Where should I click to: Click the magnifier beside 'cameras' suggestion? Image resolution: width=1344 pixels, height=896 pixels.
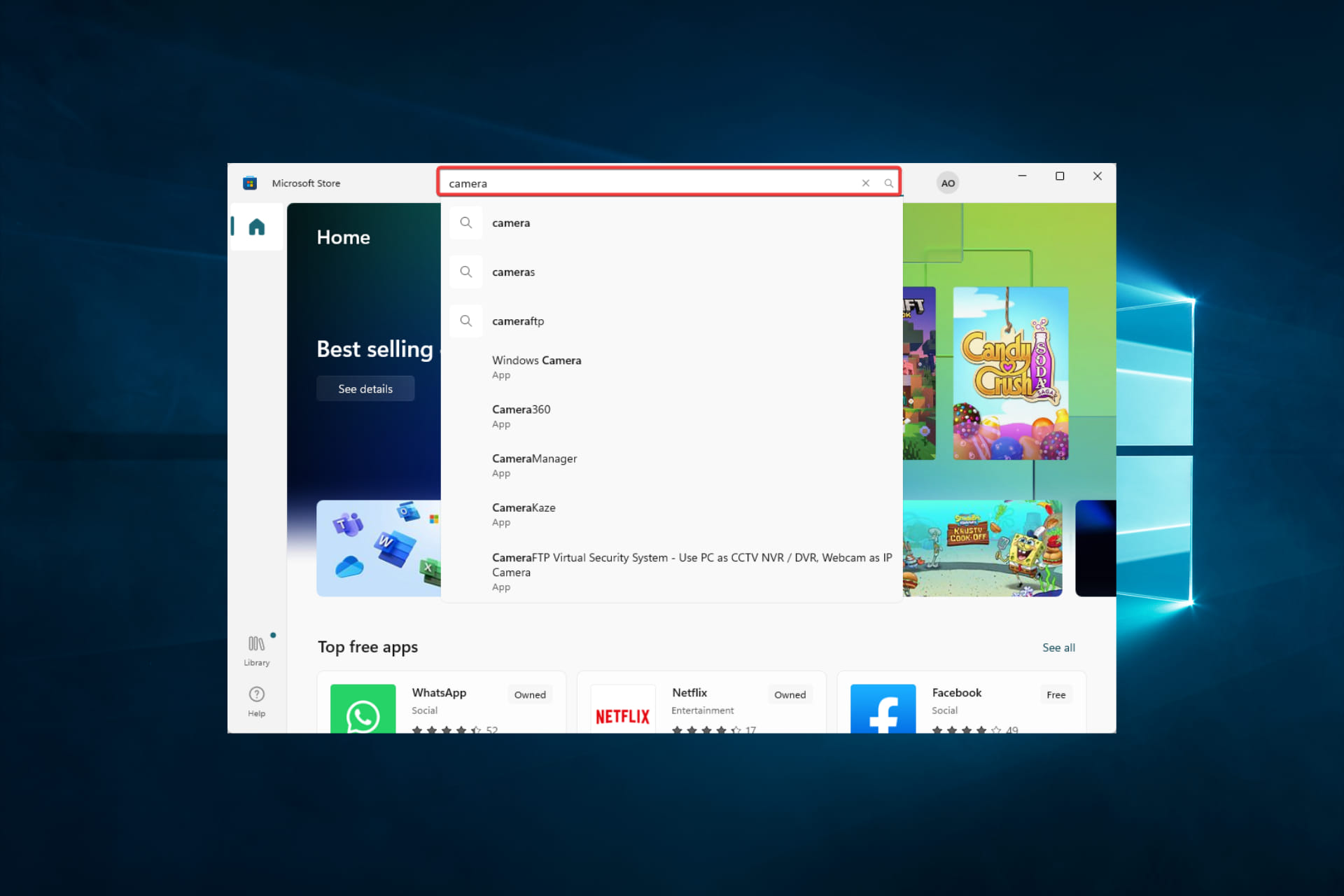click(466, 272)
